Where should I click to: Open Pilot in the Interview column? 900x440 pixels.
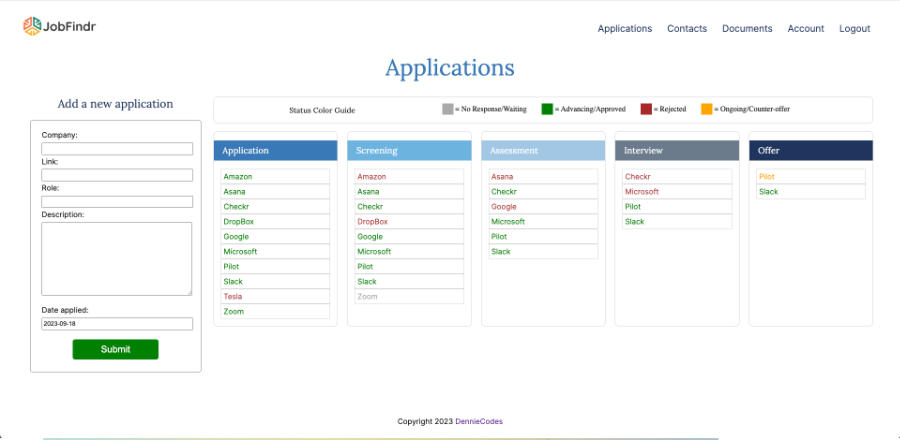click(677, 207)
